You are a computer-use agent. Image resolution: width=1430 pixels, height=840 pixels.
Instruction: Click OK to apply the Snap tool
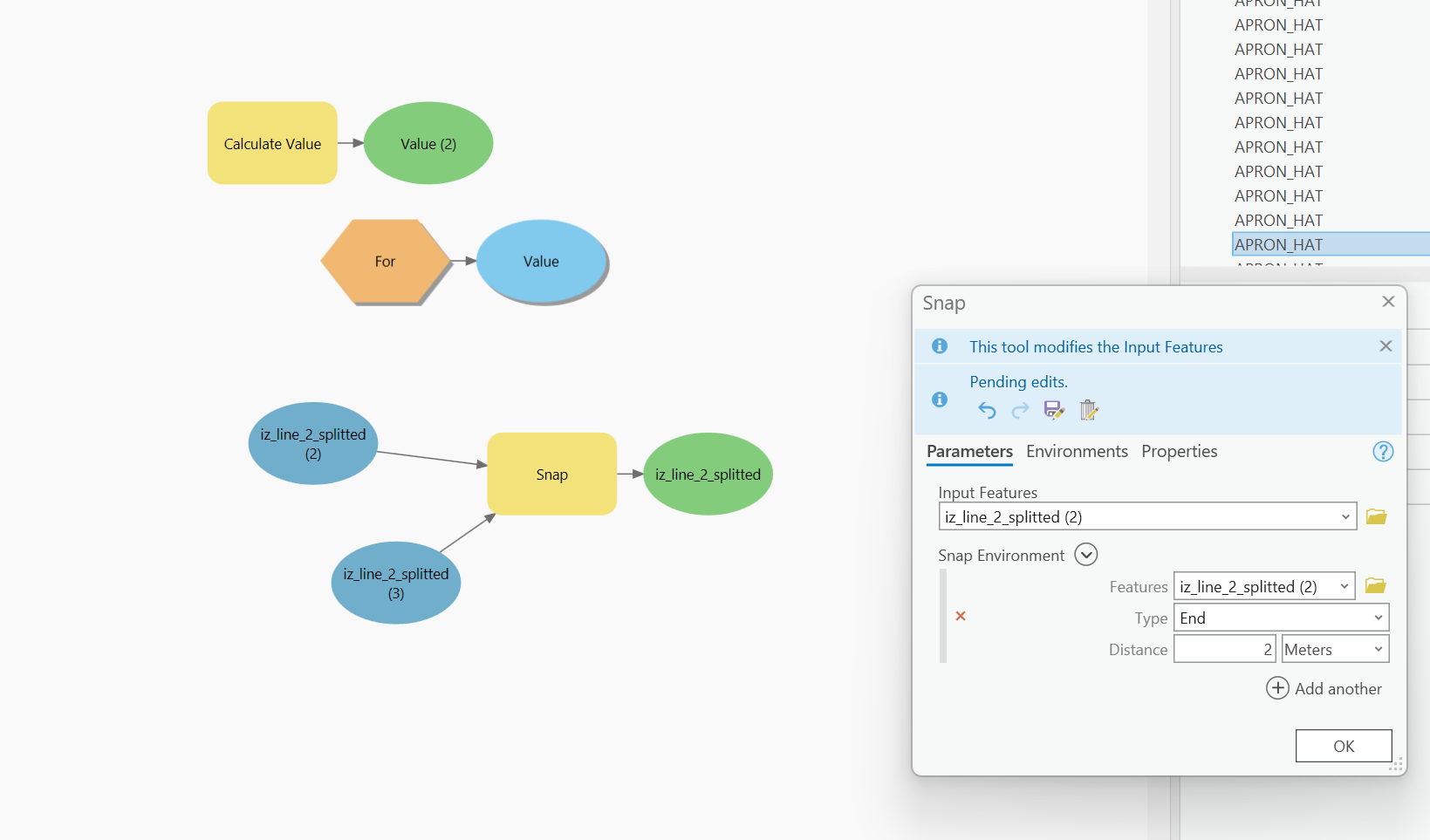1343,745
